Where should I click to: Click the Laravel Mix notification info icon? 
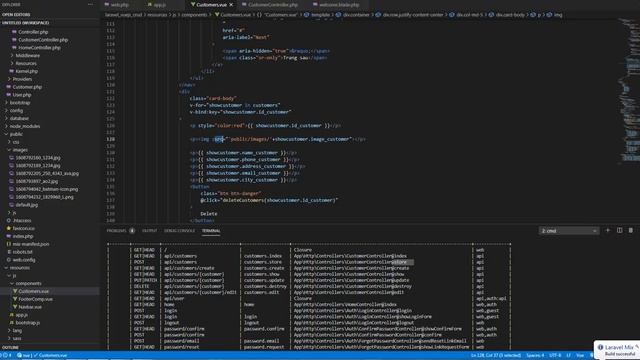(x=600, y=347)
